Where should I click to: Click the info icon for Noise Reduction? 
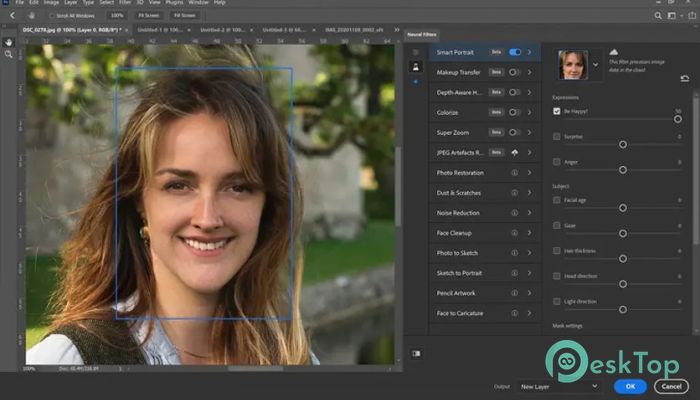pos(515,213)
